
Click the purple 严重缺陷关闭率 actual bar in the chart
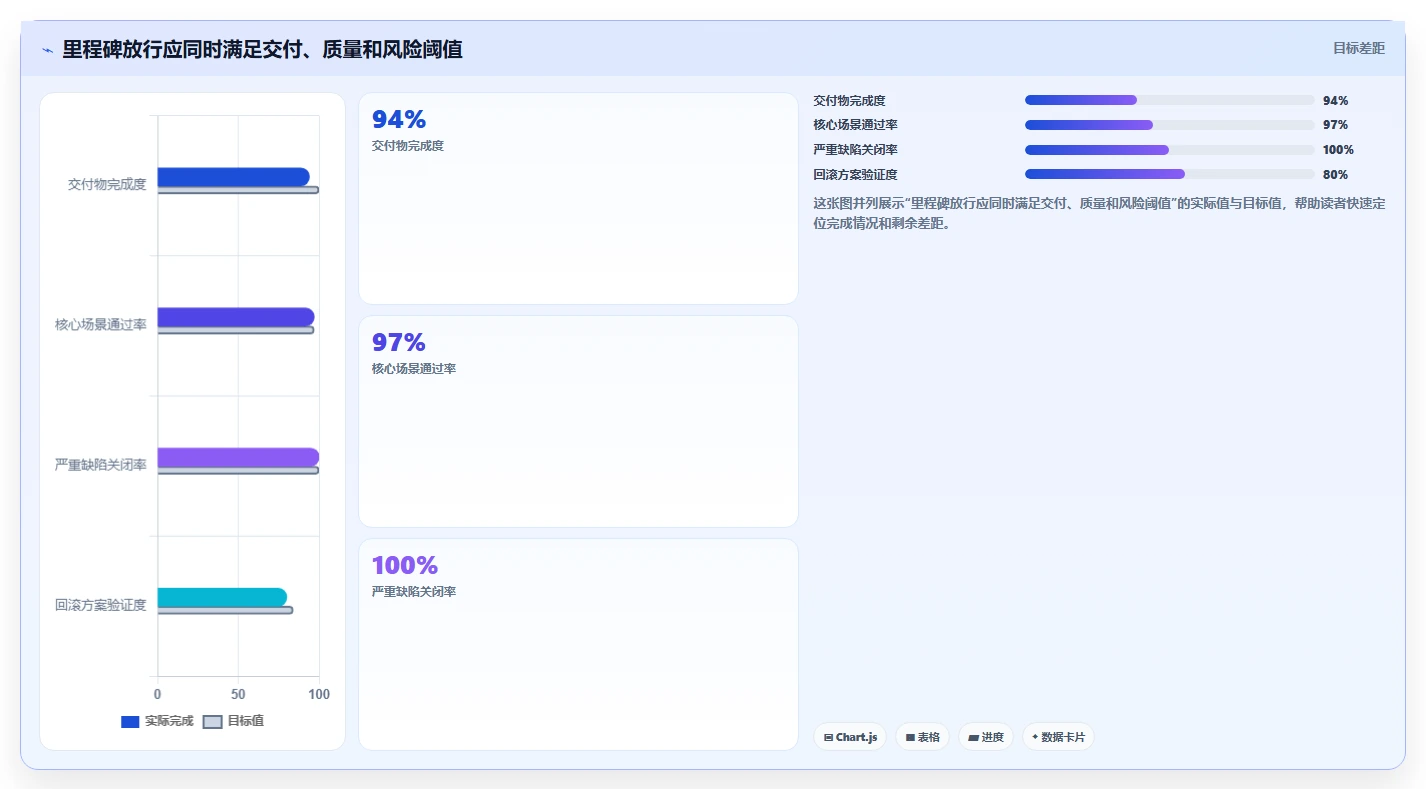[238, 457]
